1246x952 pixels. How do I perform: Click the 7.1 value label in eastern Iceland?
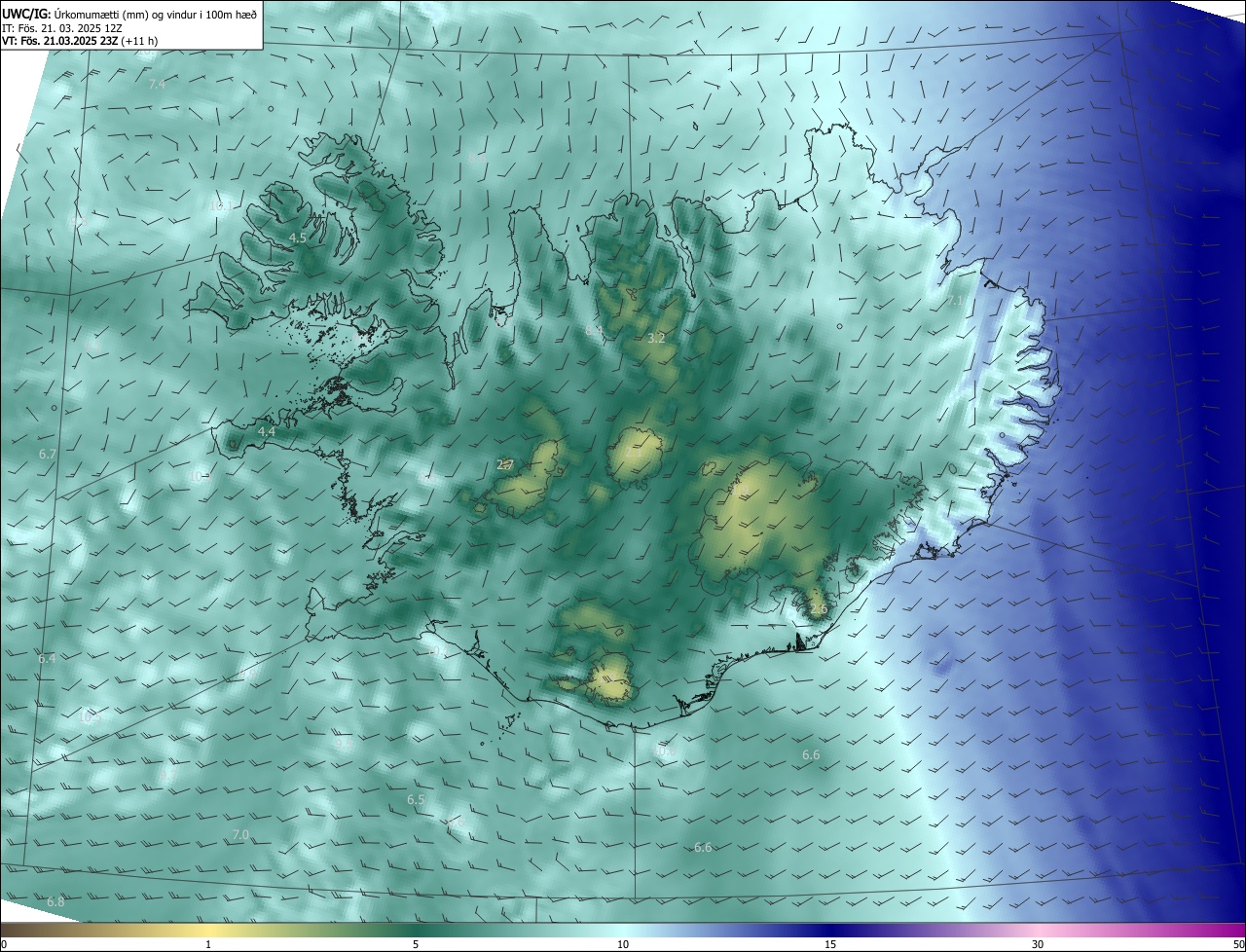click(x=955, y=302)
